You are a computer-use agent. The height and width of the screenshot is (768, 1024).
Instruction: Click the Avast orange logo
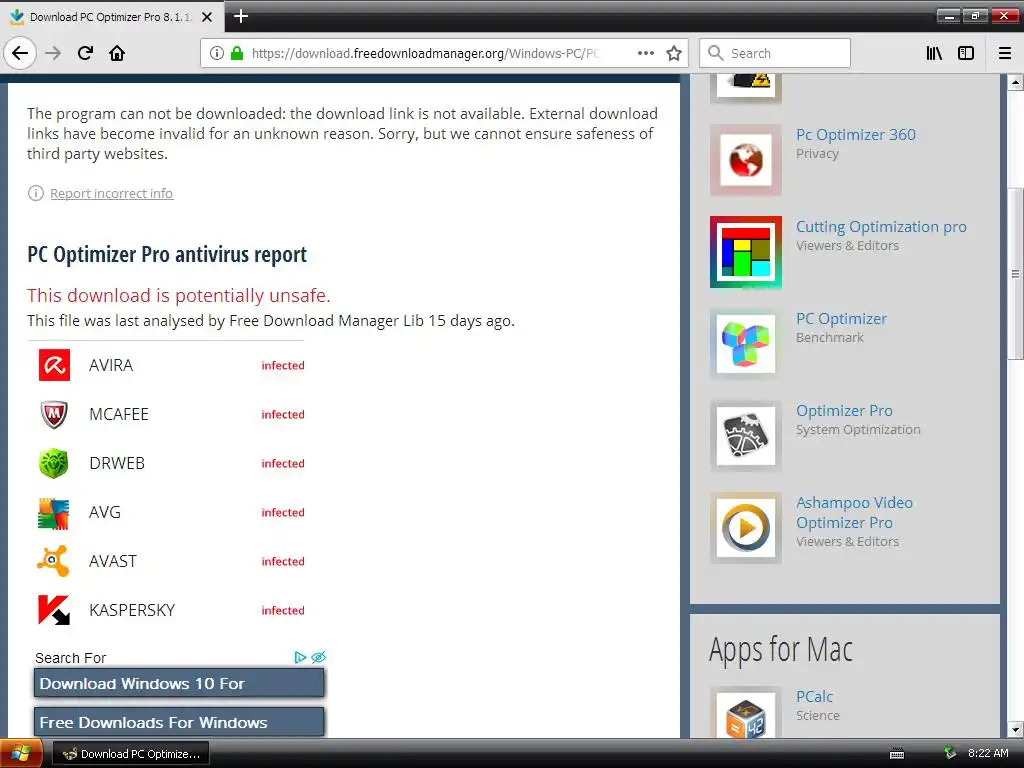point(54,562)
